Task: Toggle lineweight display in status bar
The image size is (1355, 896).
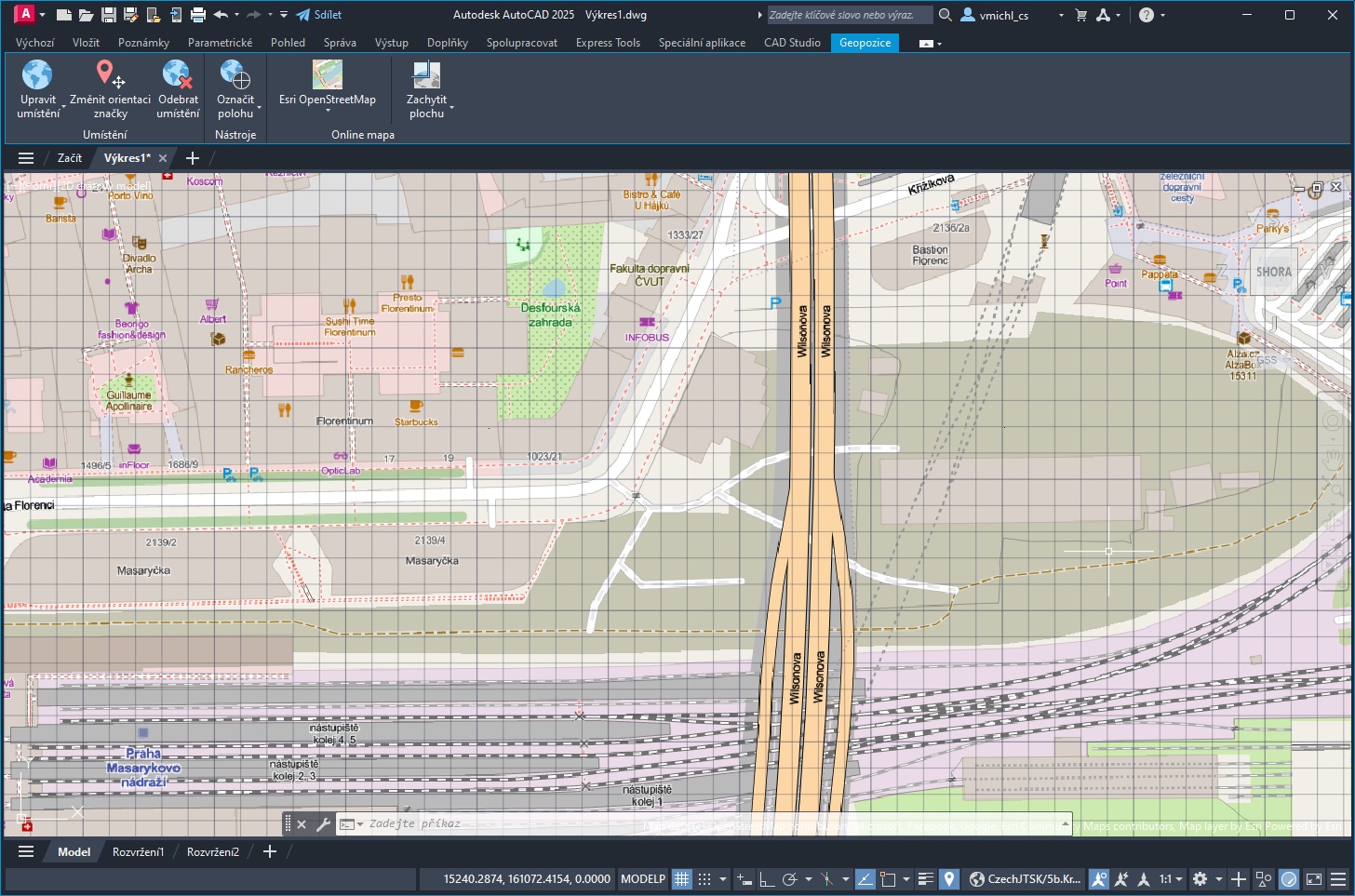Action: pos(925,879)
